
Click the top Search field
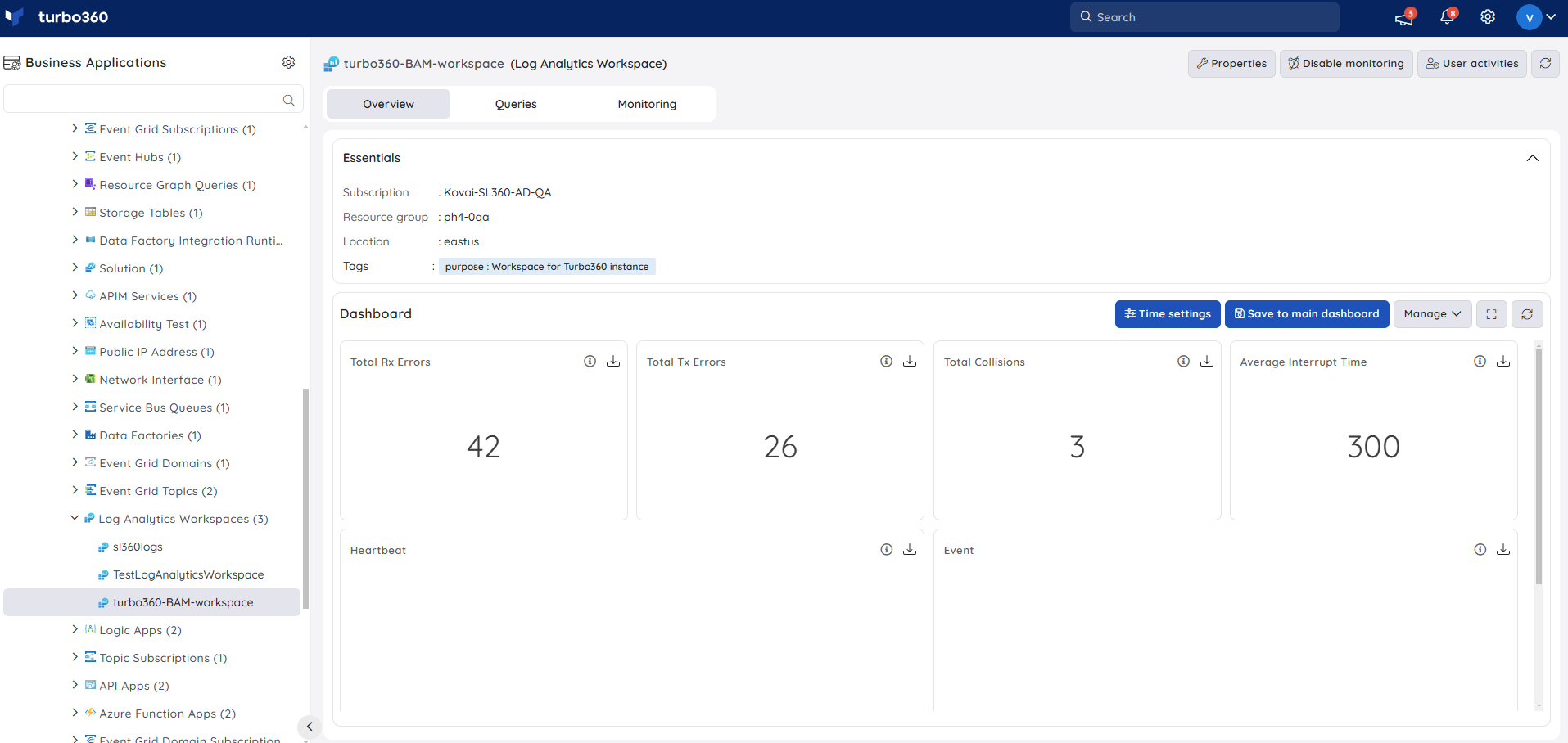point(1204,17)
